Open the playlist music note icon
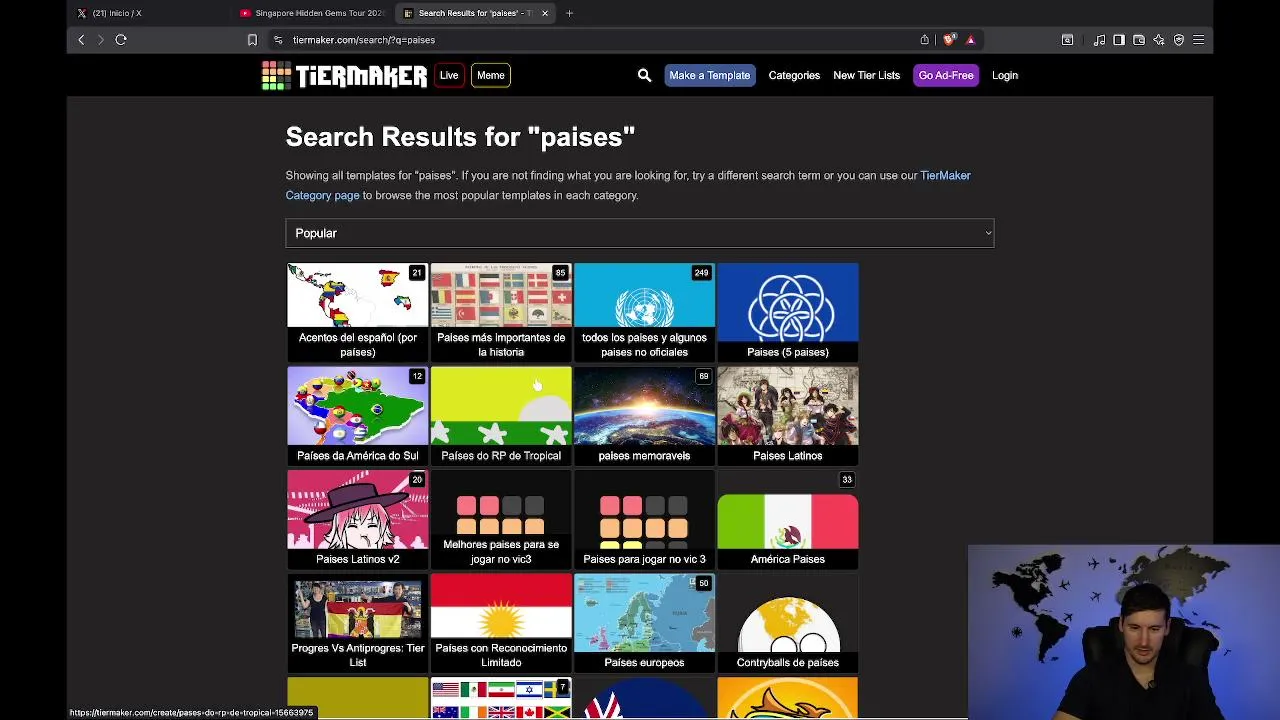This screenshot has height=720, width=1280. (x=1099, y=40)
